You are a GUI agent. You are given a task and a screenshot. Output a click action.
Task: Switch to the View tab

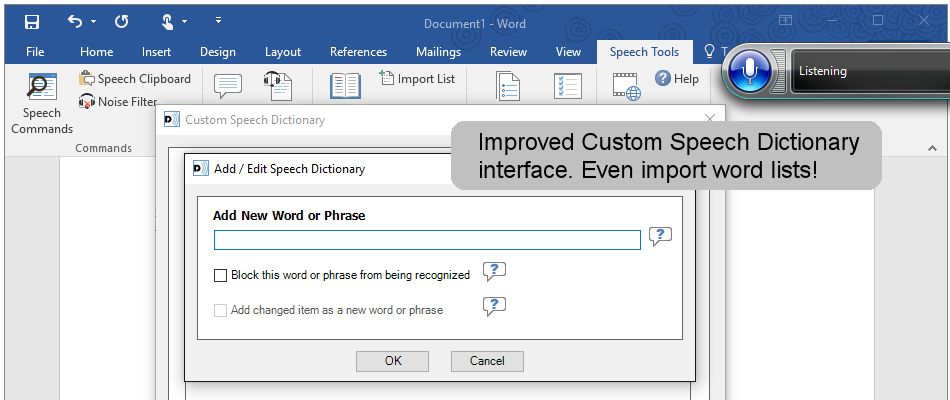(x=568, y=52)
